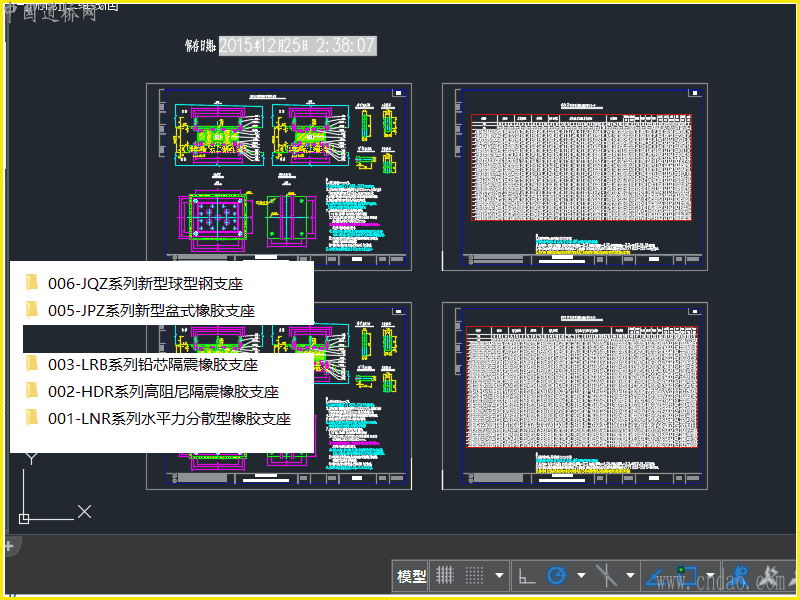Open the 005-JPZ系列新型盆式橡胶支座 folder
800x600 pixels.
click(x=151, y=311)
